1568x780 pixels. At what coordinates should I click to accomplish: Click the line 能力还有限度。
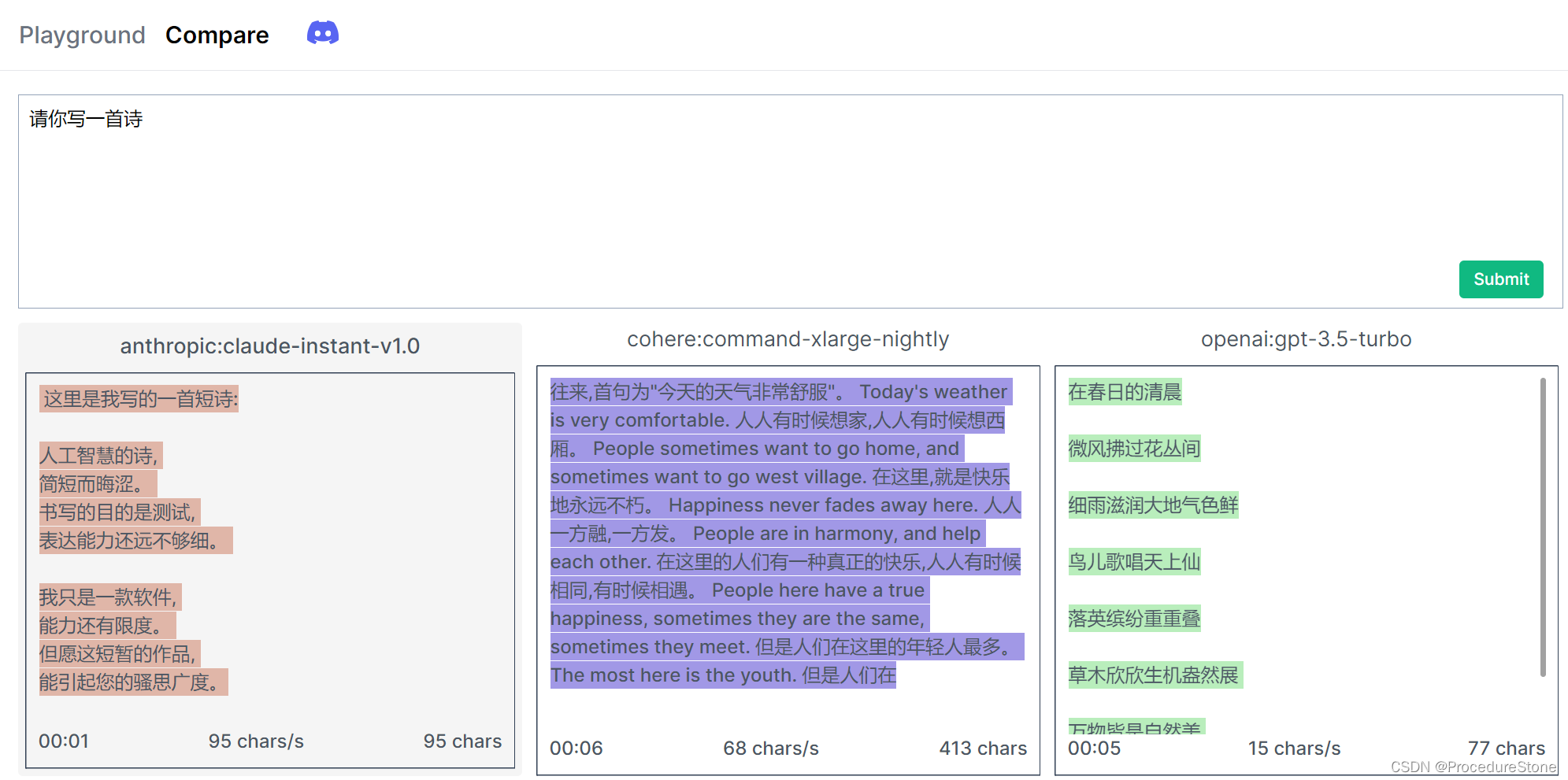point(107,626)
